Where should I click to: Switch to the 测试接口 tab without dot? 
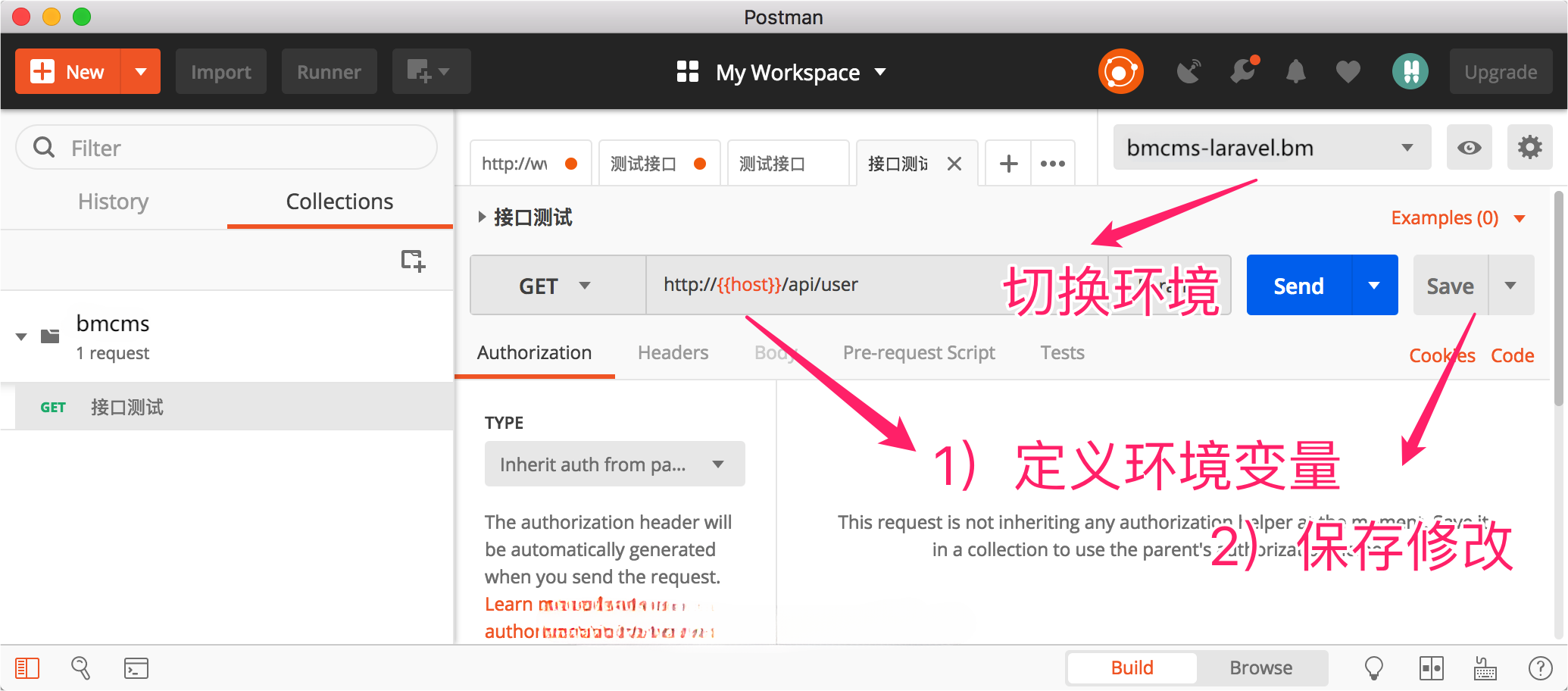[788, 163]
